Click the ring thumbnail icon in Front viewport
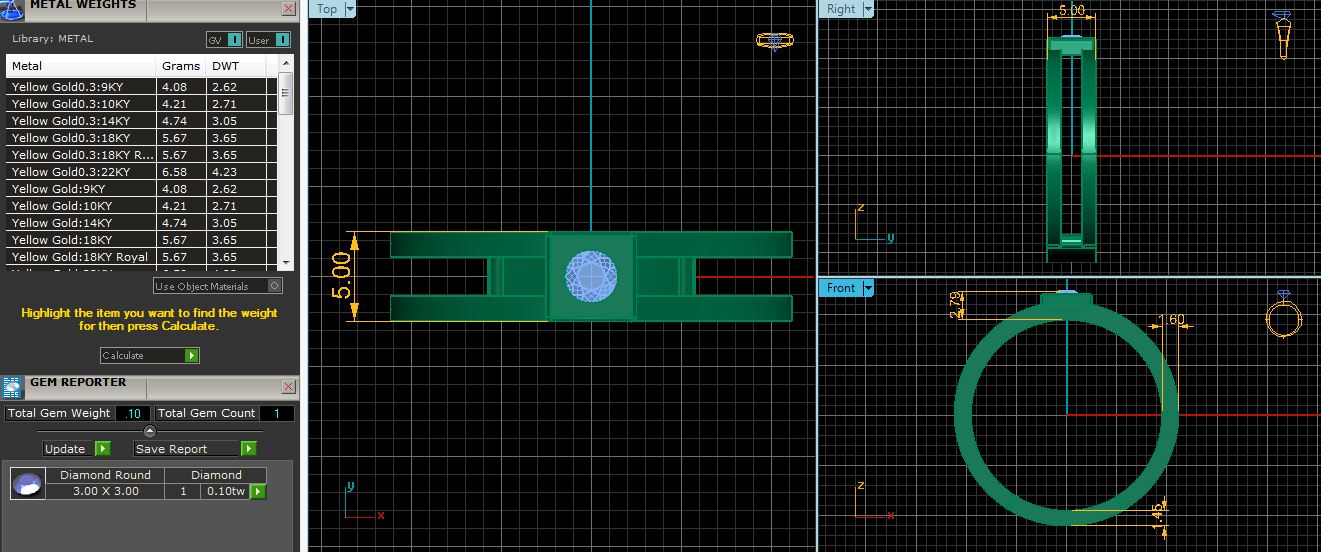This screenshot has width=1321, height=552. (x=1283, y=316)
